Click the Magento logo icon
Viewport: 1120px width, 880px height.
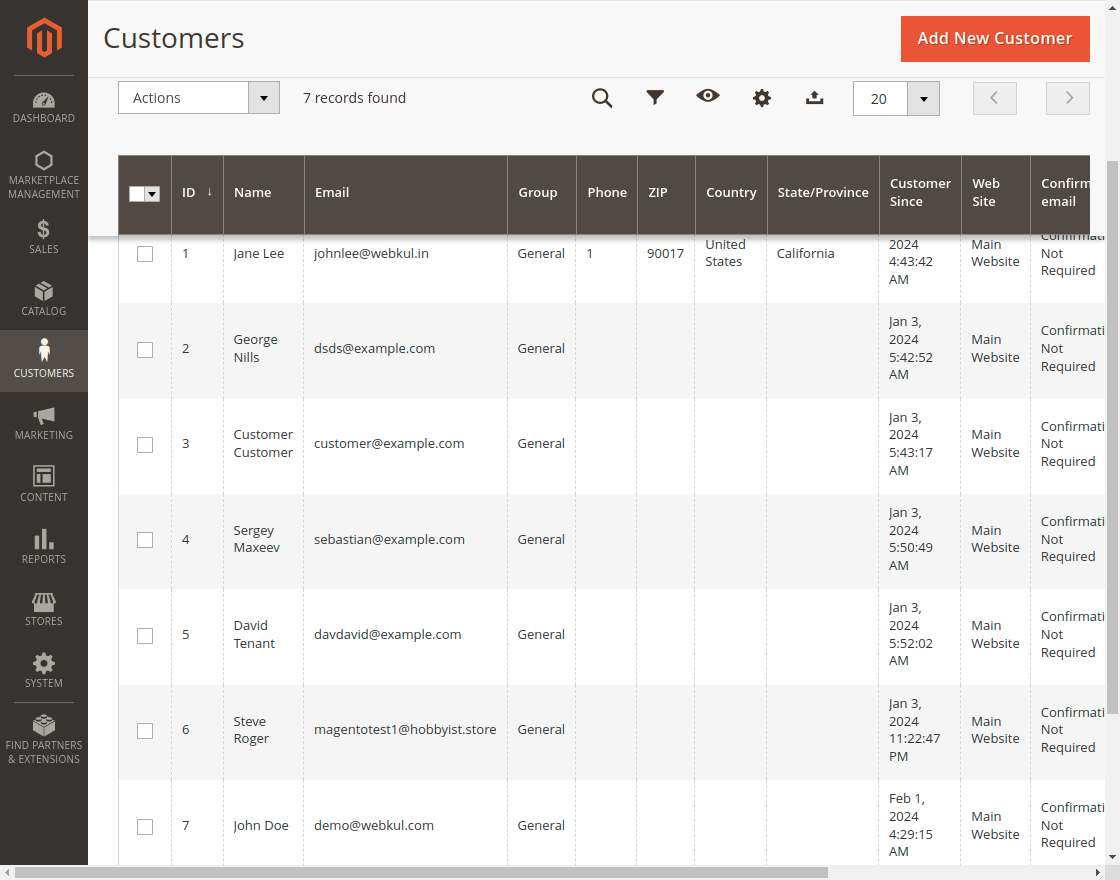click(x=44, y=38)
